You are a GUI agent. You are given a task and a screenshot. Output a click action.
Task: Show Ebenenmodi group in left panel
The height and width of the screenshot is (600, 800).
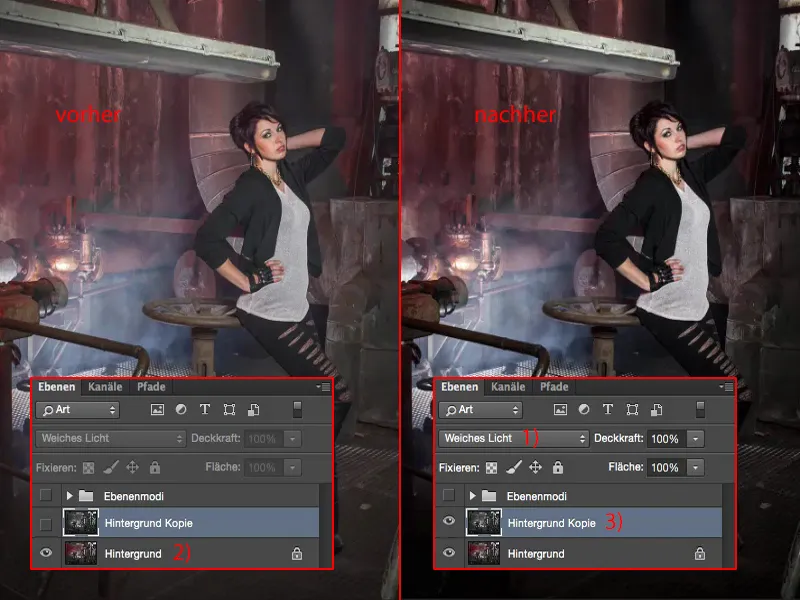pos(46,495)
